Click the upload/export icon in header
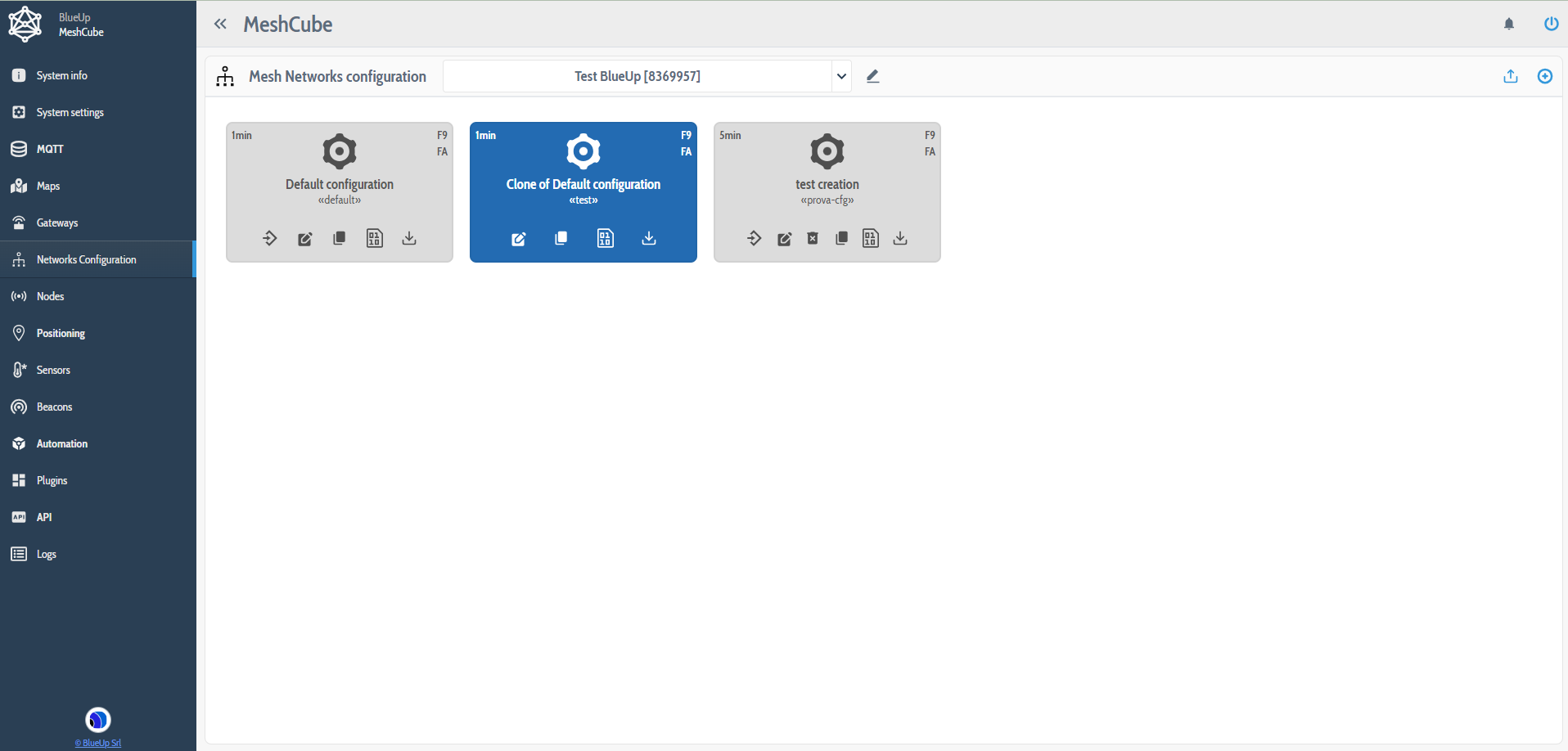Image resolution: width=1568 pixels, height=751 pixels. click(x=1511, y=76)
